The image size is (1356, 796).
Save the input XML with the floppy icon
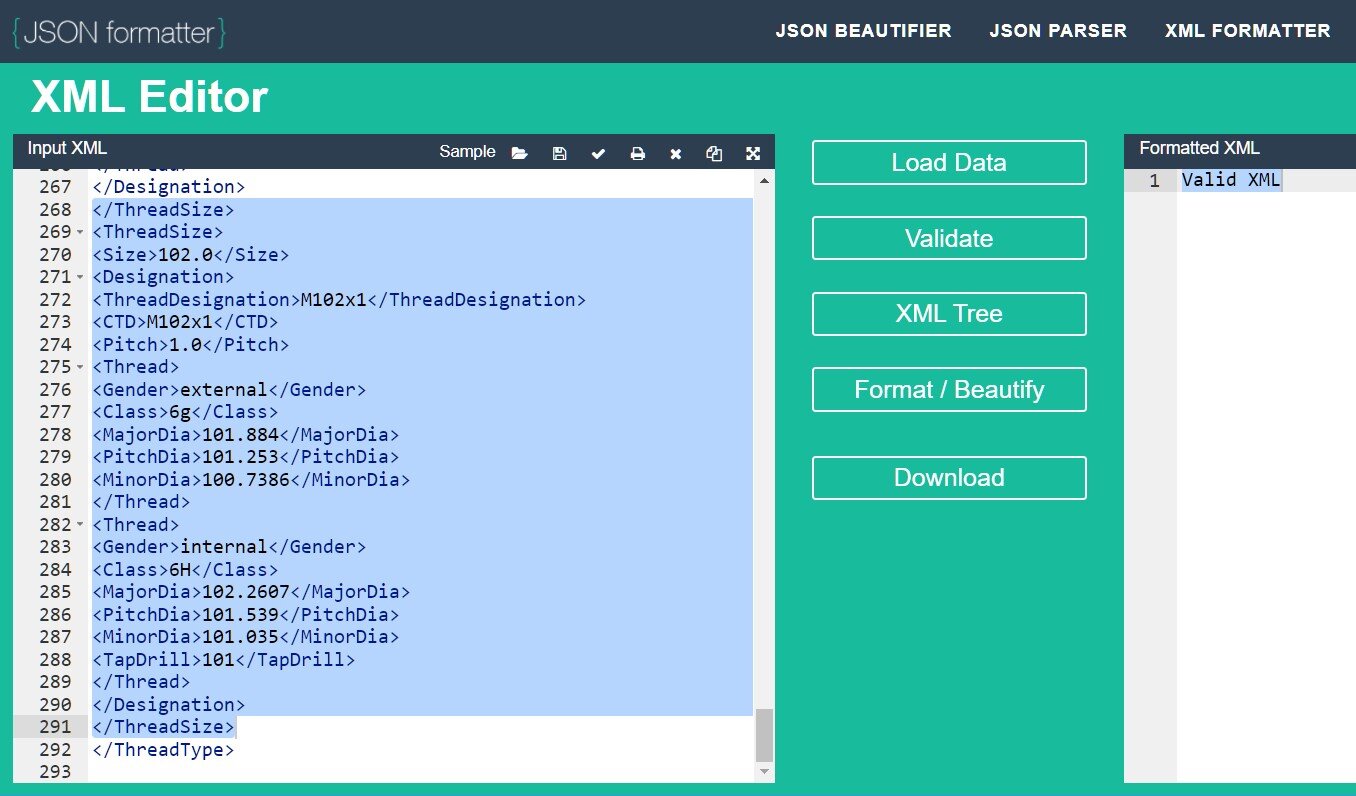[559, 153]
